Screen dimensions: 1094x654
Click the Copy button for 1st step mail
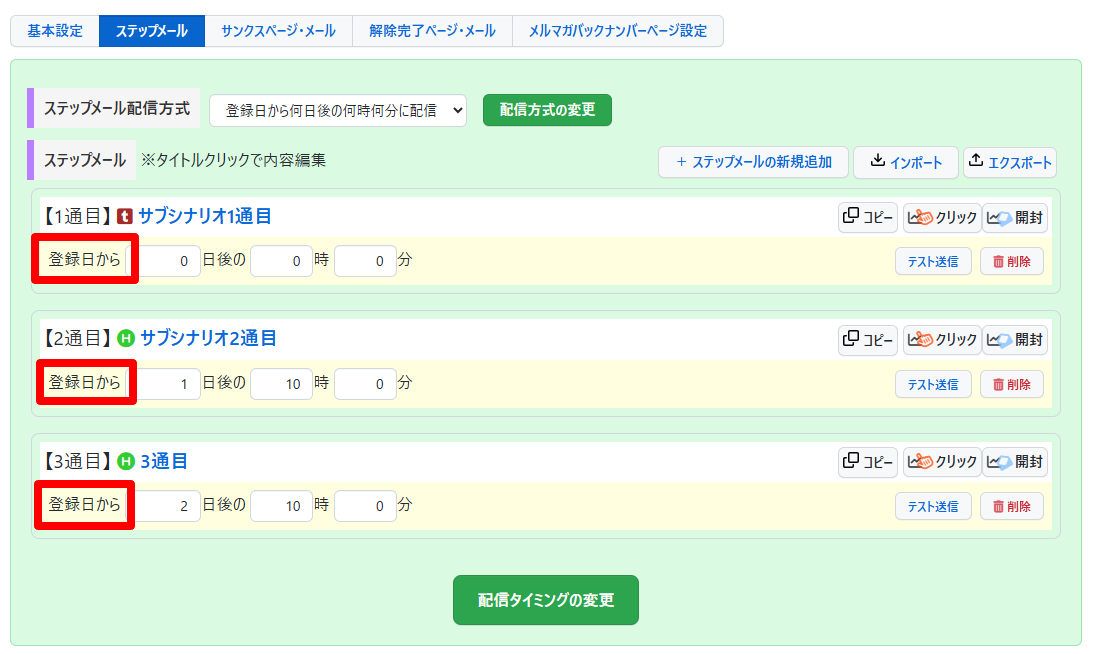[x=868, y=218]
